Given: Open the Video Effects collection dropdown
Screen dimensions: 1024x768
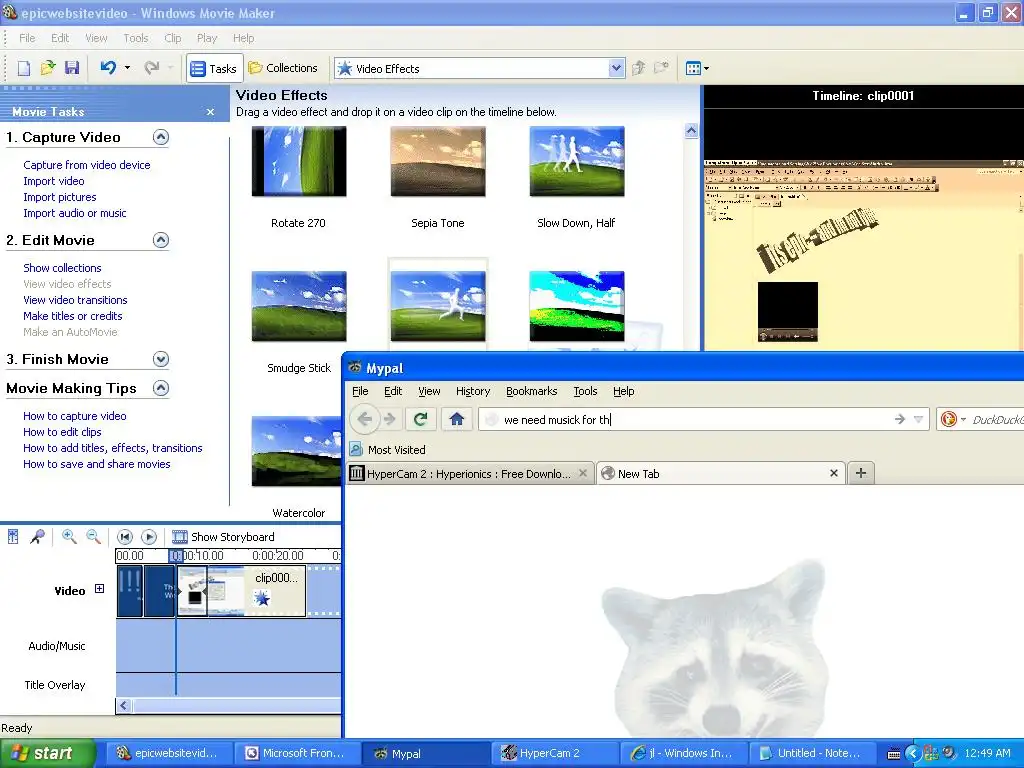Looking at the screenshot, I should click(x=616, y=69).
